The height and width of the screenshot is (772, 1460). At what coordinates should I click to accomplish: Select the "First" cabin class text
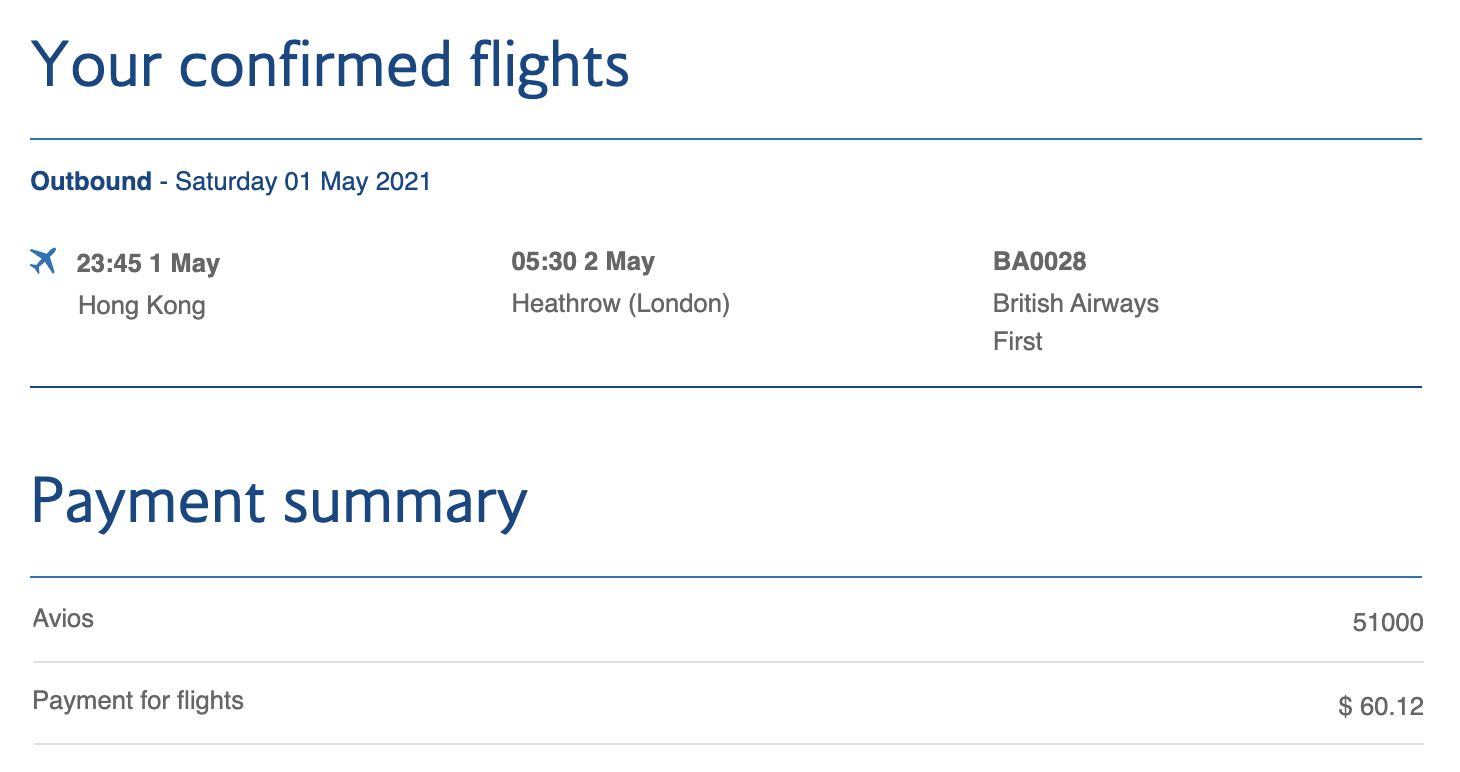pyautogui.click(x=1018, y=341)
